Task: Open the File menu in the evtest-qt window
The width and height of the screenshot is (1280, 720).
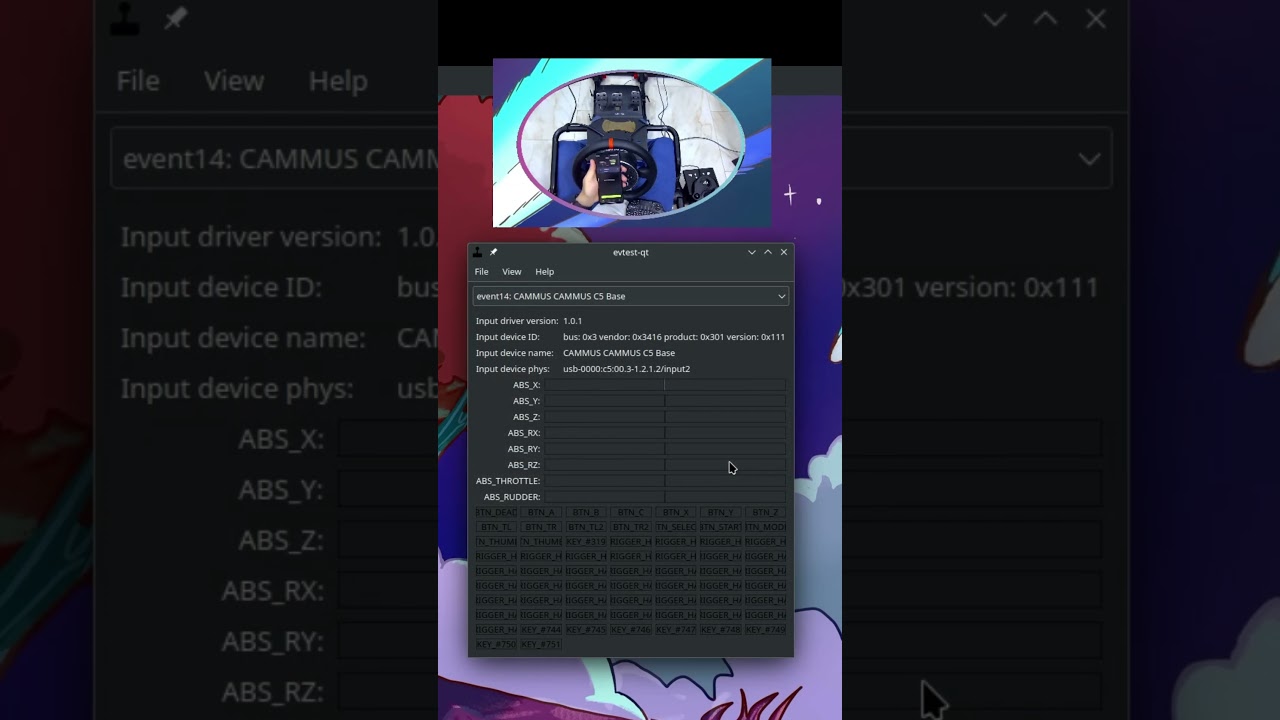Action: coord(481,272)
